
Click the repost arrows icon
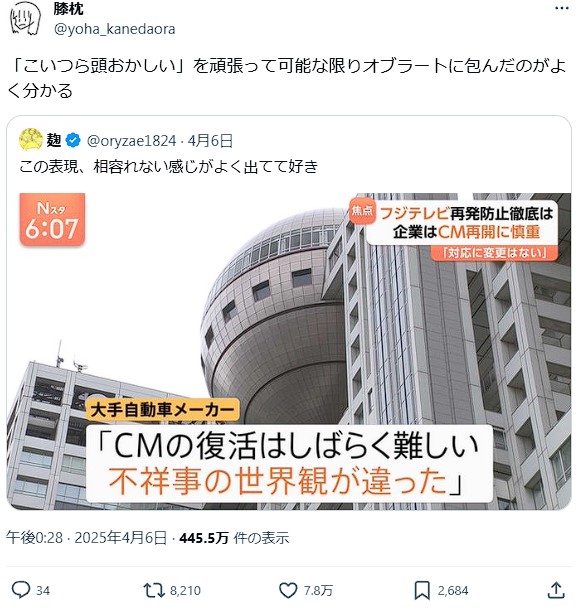154,590
